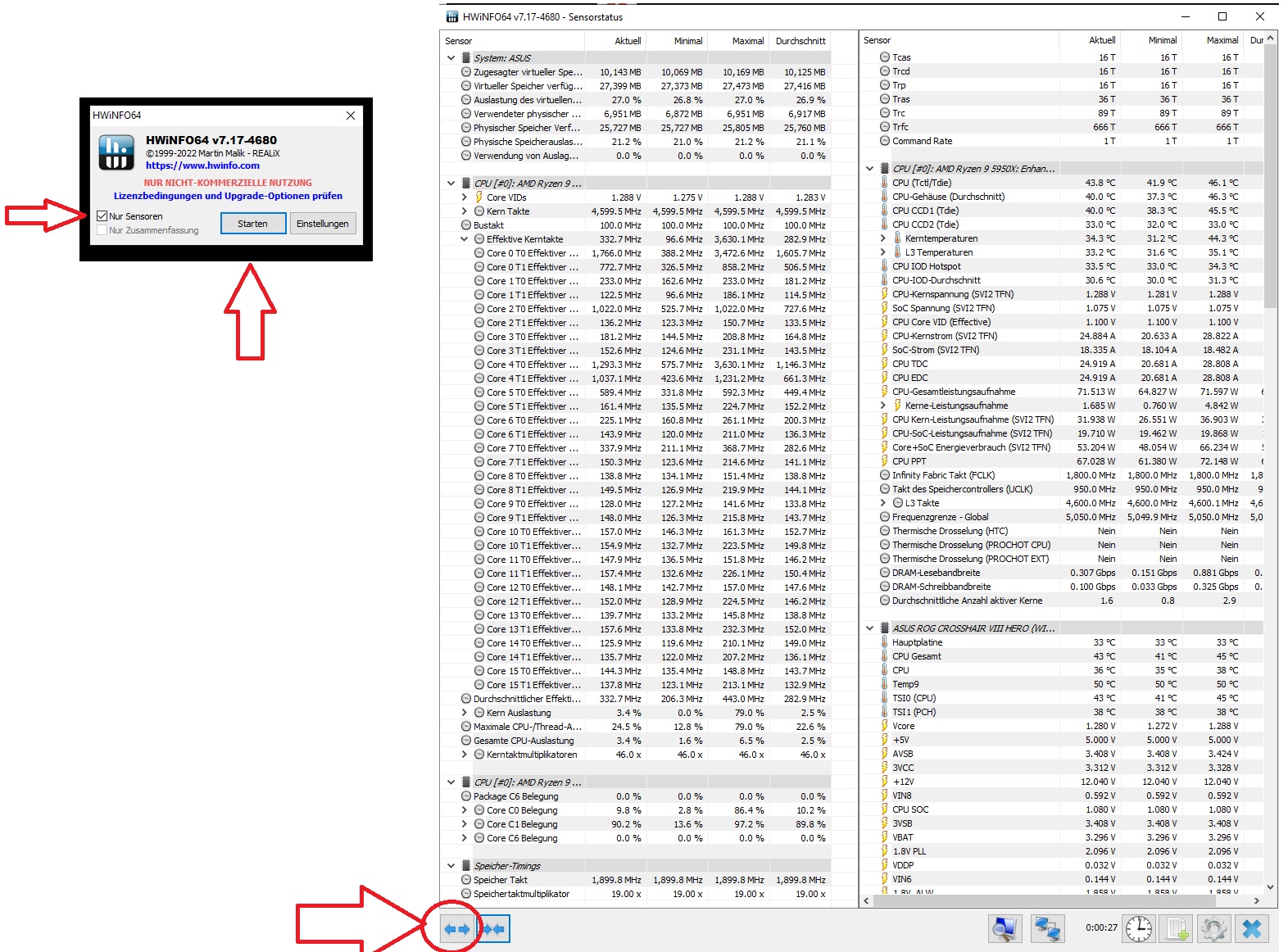Click the circle icon beside Bustakt

(x=466, y=225)
